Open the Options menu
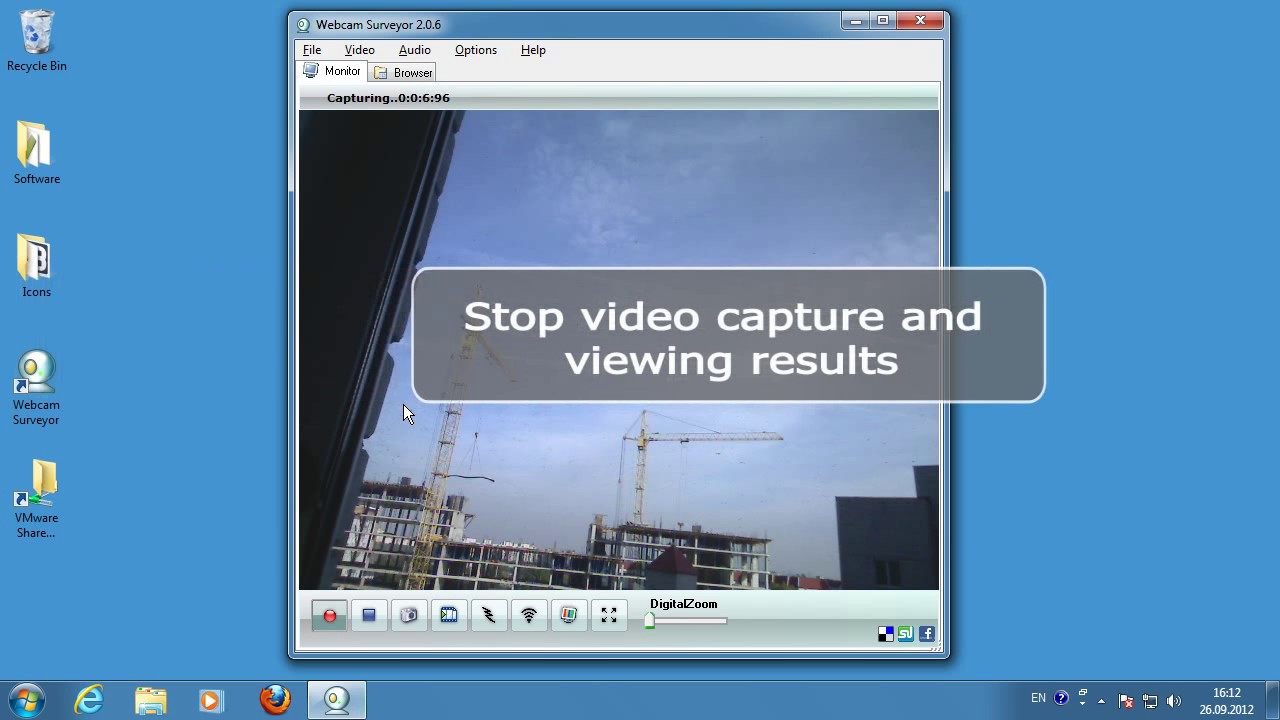Viewport: 1280px width, 720px height. pos(476,50)
